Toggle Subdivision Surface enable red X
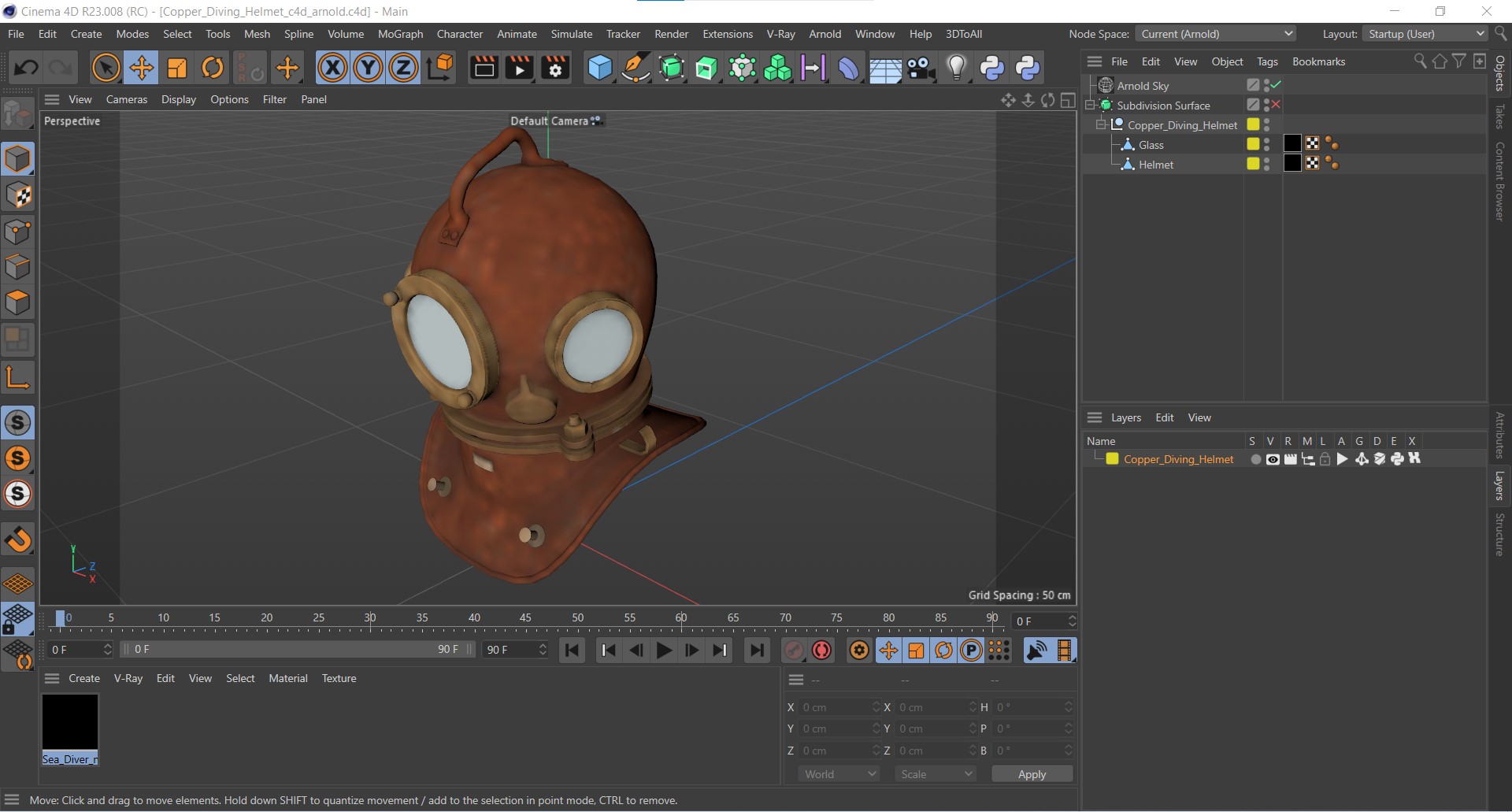The image size is (1512, 812). (x=1276, y=105)
